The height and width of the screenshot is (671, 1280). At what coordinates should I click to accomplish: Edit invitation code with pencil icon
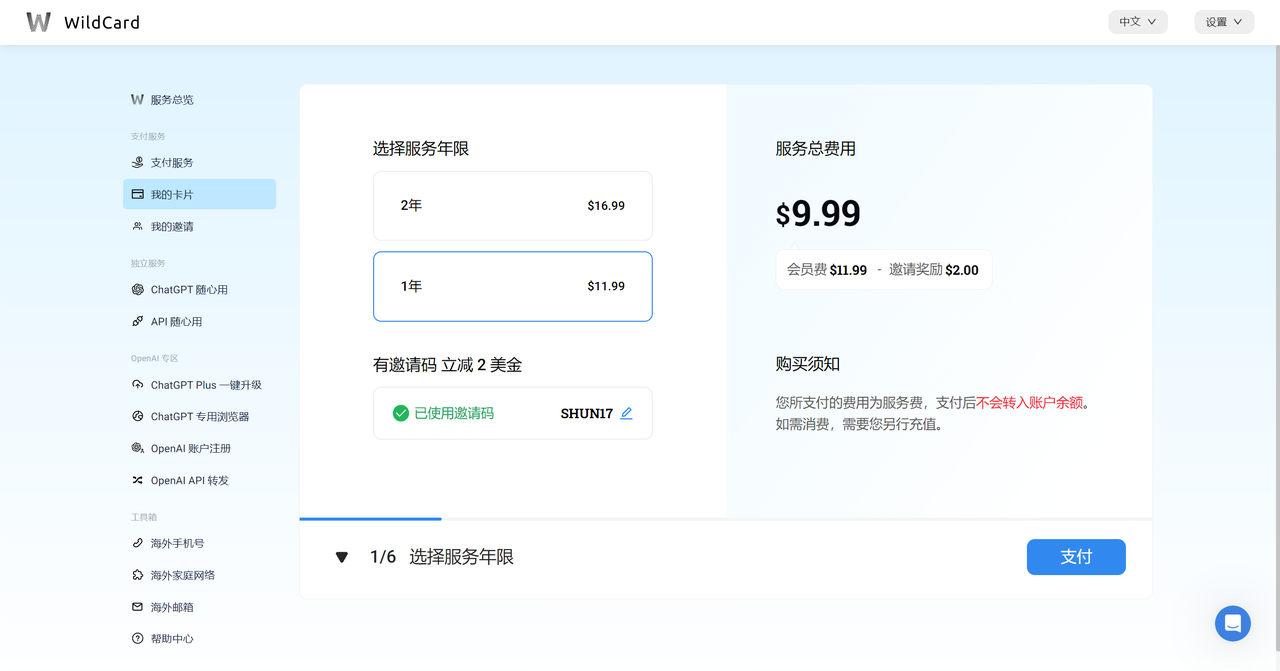click(x=627, y=413)
